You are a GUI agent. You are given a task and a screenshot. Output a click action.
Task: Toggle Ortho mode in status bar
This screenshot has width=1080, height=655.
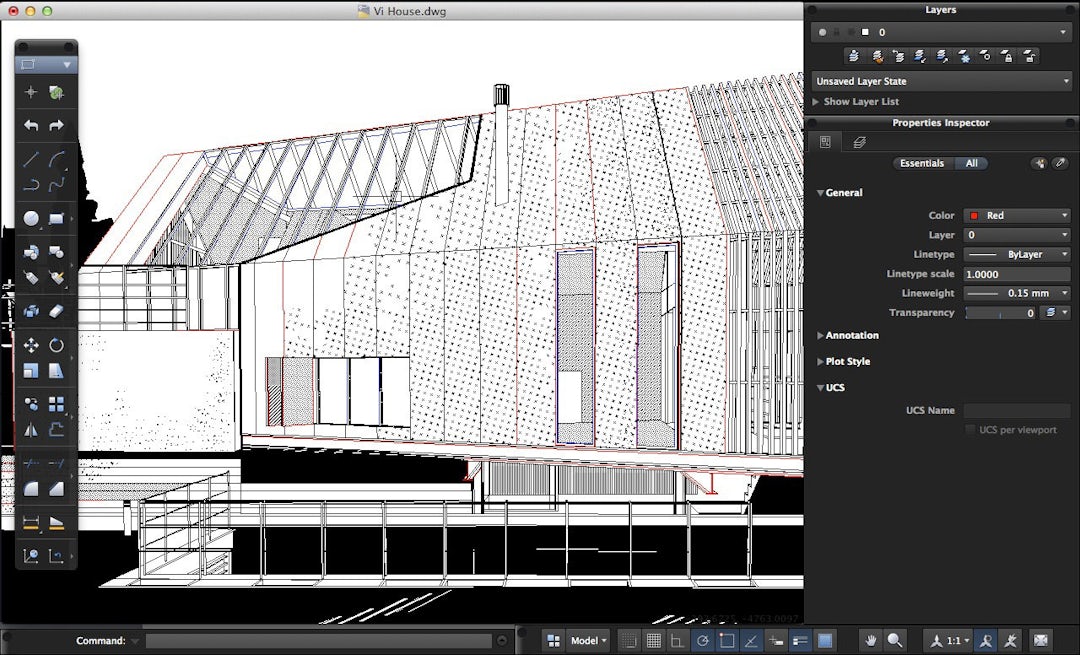(x=677, y=640)
